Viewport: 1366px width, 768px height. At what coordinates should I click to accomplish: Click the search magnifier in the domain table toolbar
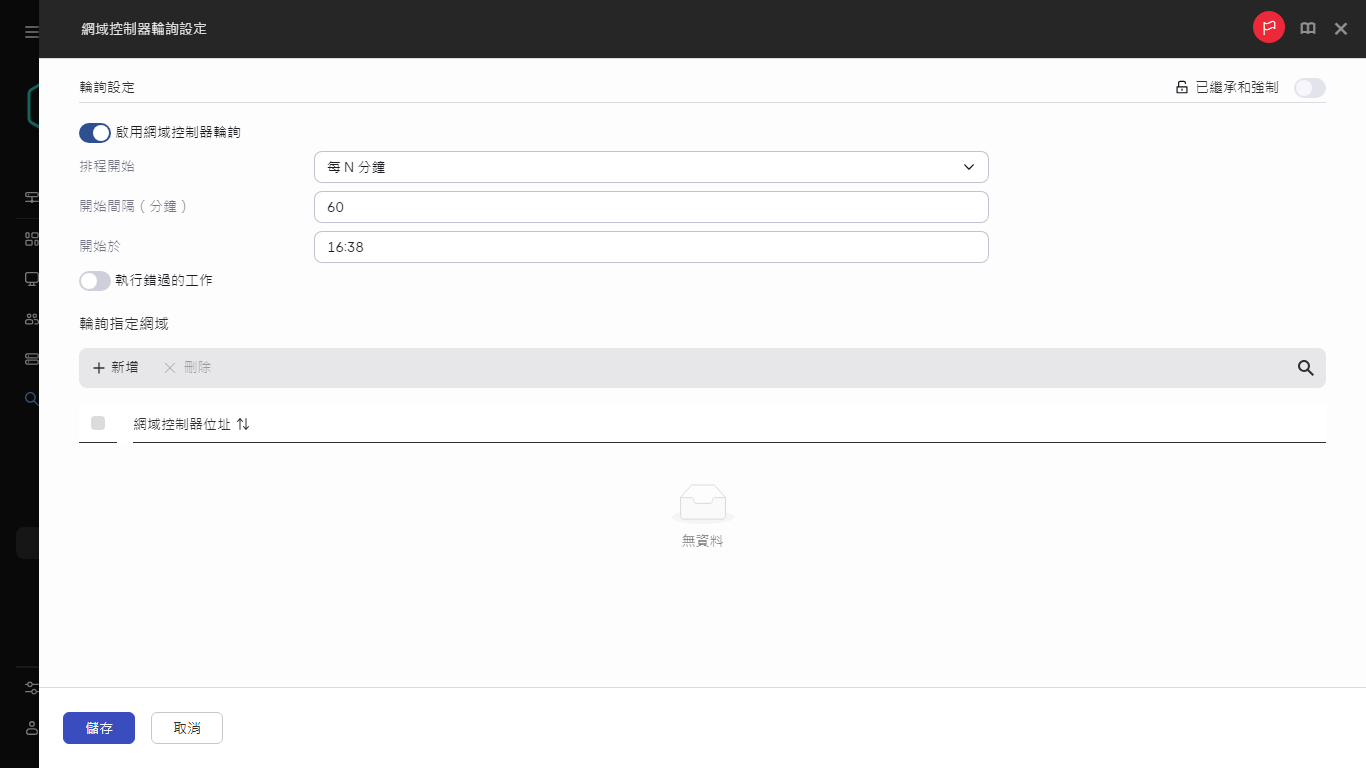(1305, 368)
